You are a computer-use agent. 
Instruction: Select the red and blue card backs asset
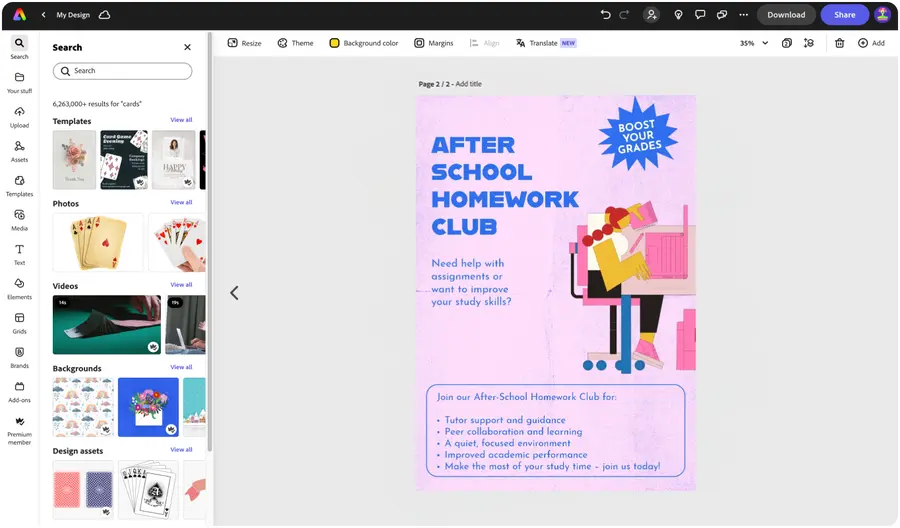click(x=83, y=490)
